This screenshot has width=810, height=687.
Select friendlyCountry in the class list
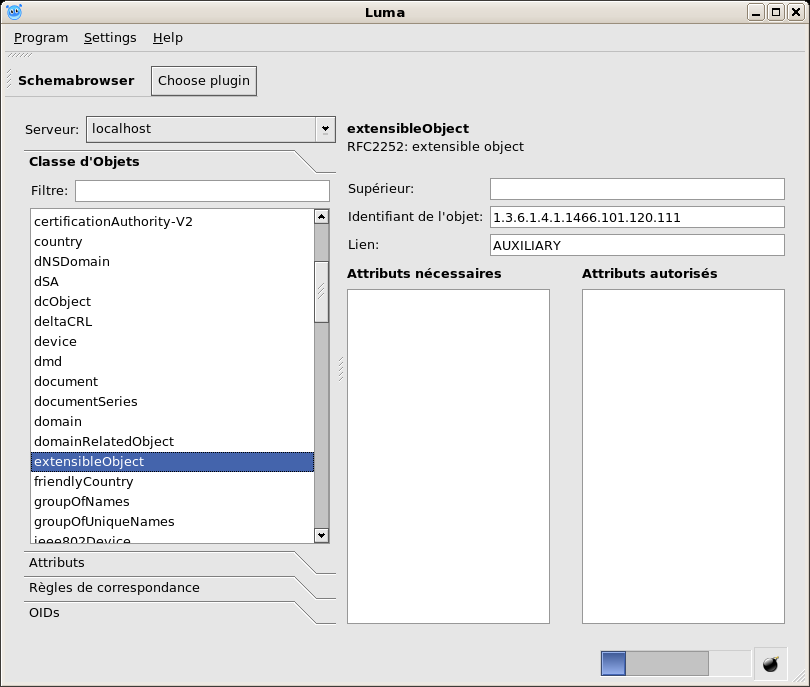pyautogui.click(x=83, y=482)
